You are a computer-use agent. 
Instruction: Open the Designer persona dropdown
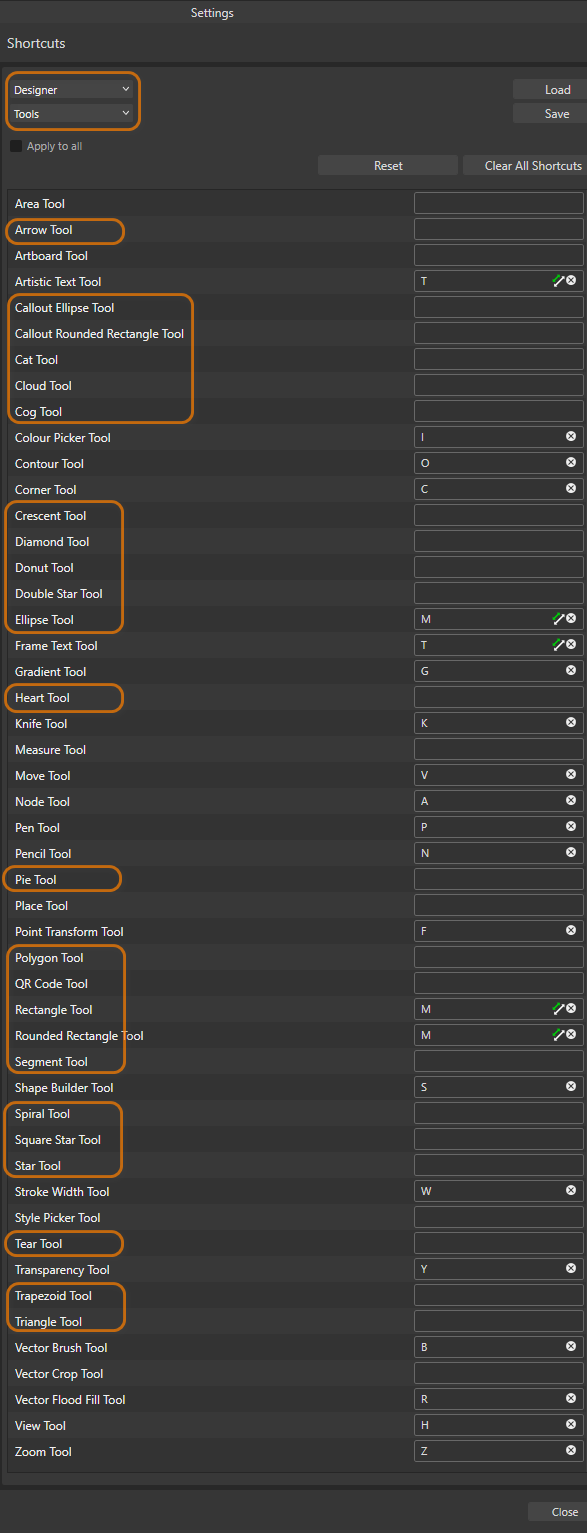click(x=72, y=90)
